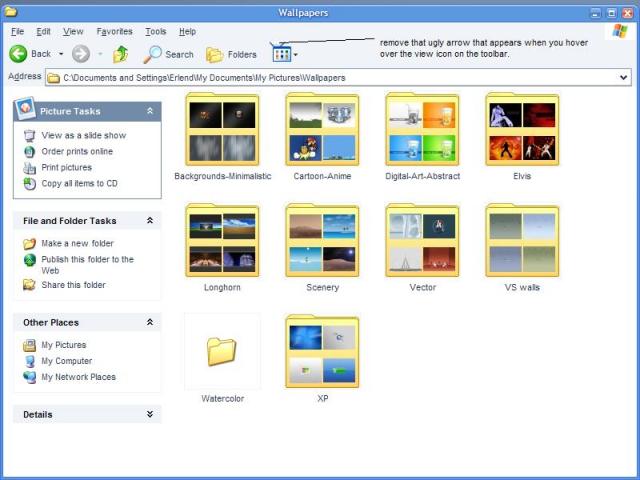
Task: Select the XP folder thumbnail
Action: 322,351
